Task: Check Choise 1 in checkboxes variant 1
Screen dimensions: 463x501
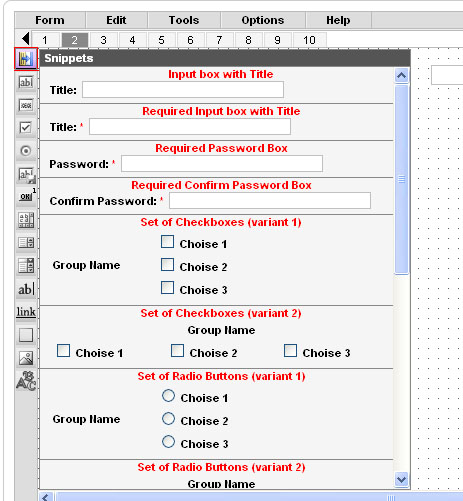Action: tap(167, 242)
